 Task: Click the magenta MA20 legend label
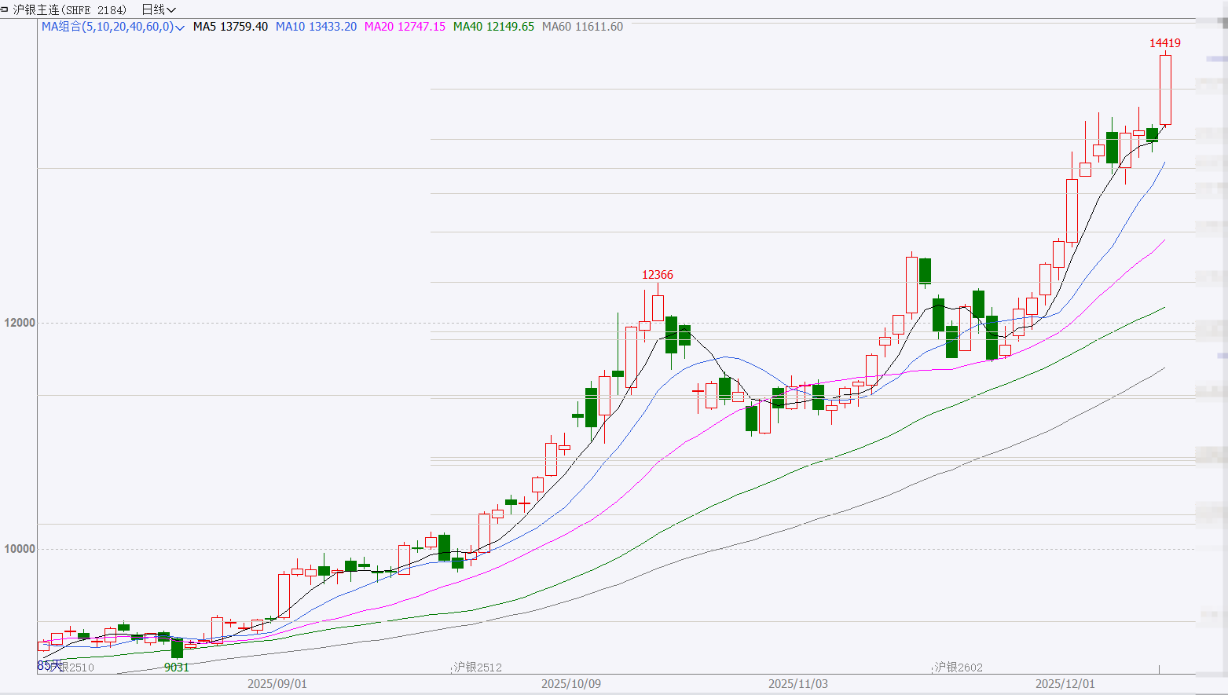click(x=405, y=27)
